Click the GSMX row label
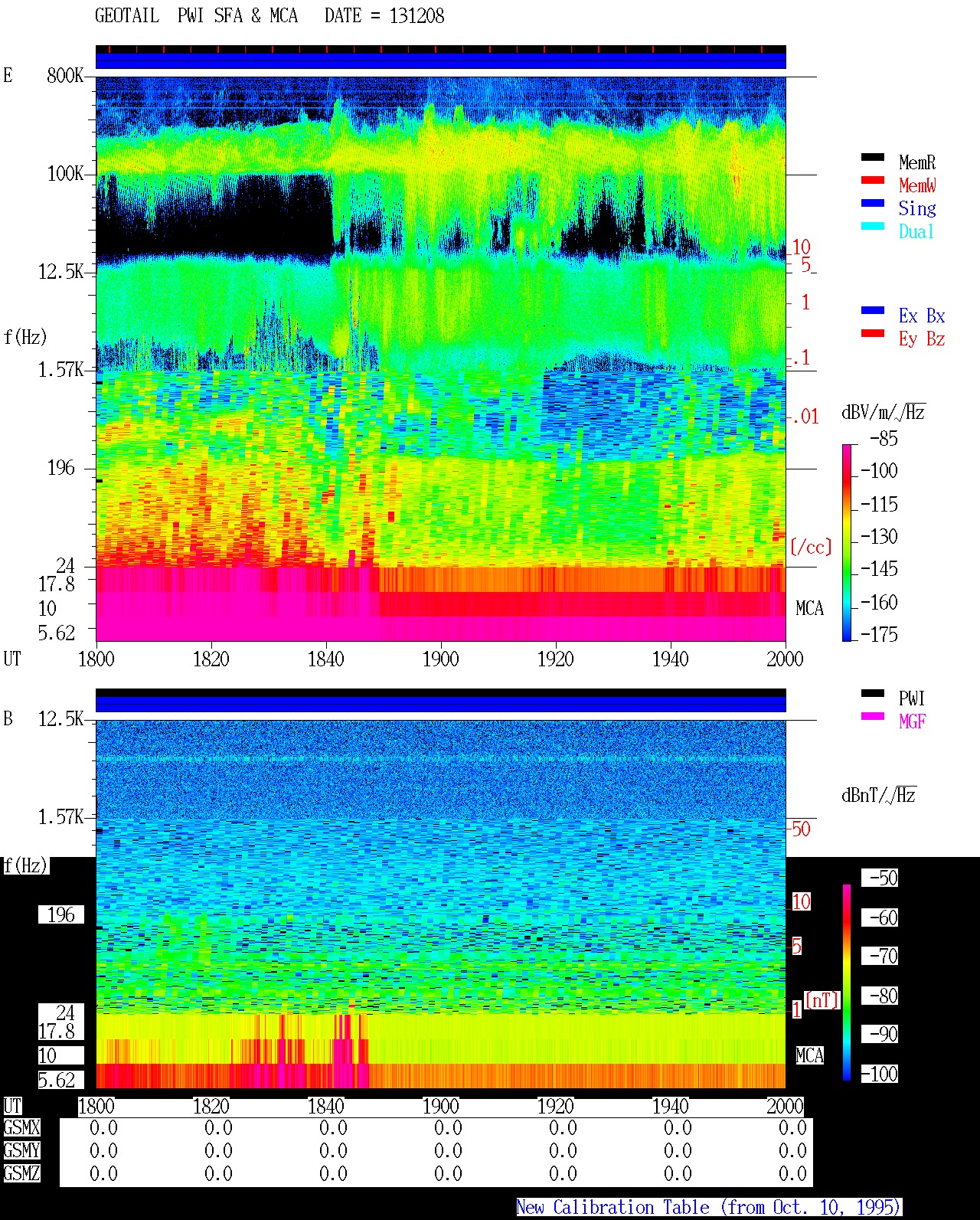 pos(21,1128)
